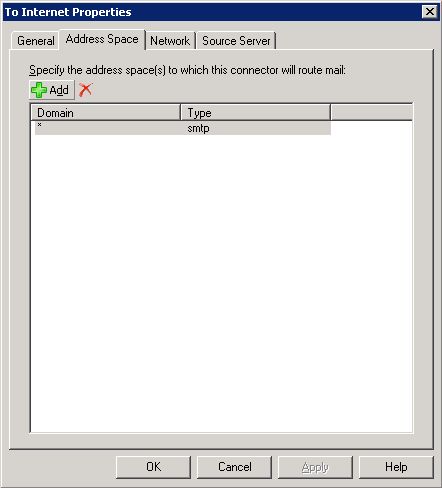
Task: Confirm changes with the OK button
Action: [153, 467]
